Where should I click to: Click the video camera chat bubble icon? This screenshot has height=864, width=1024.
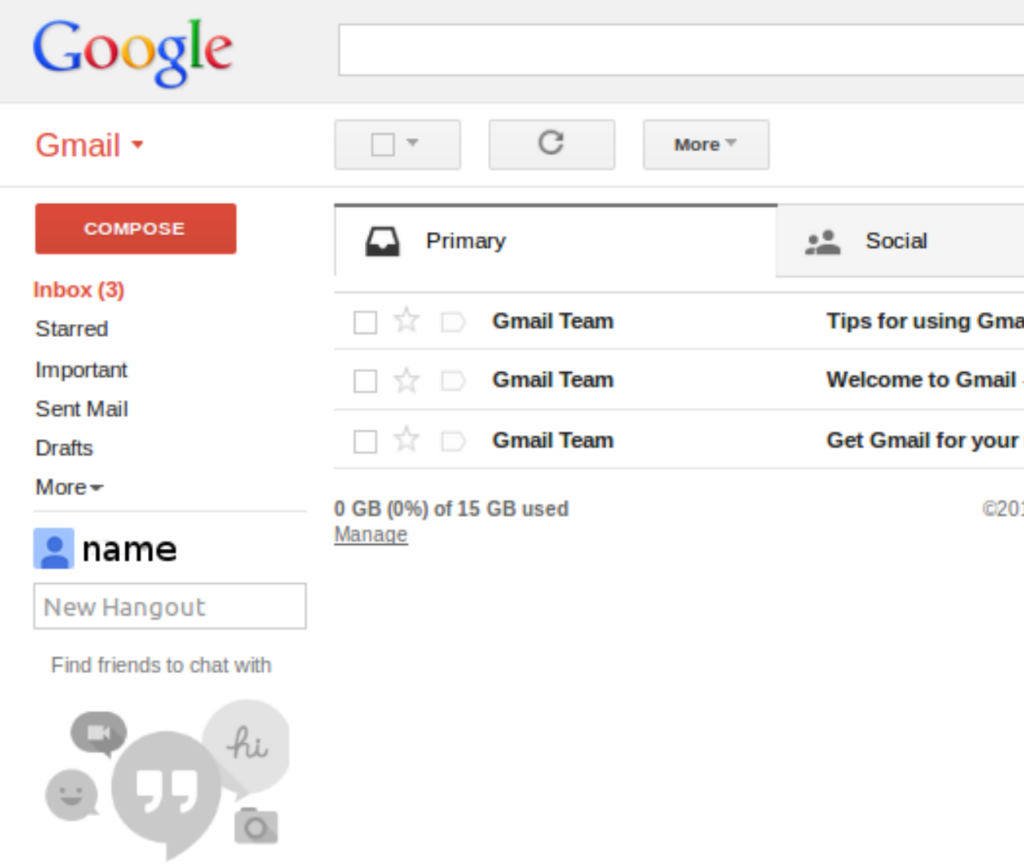coord(99,733)
